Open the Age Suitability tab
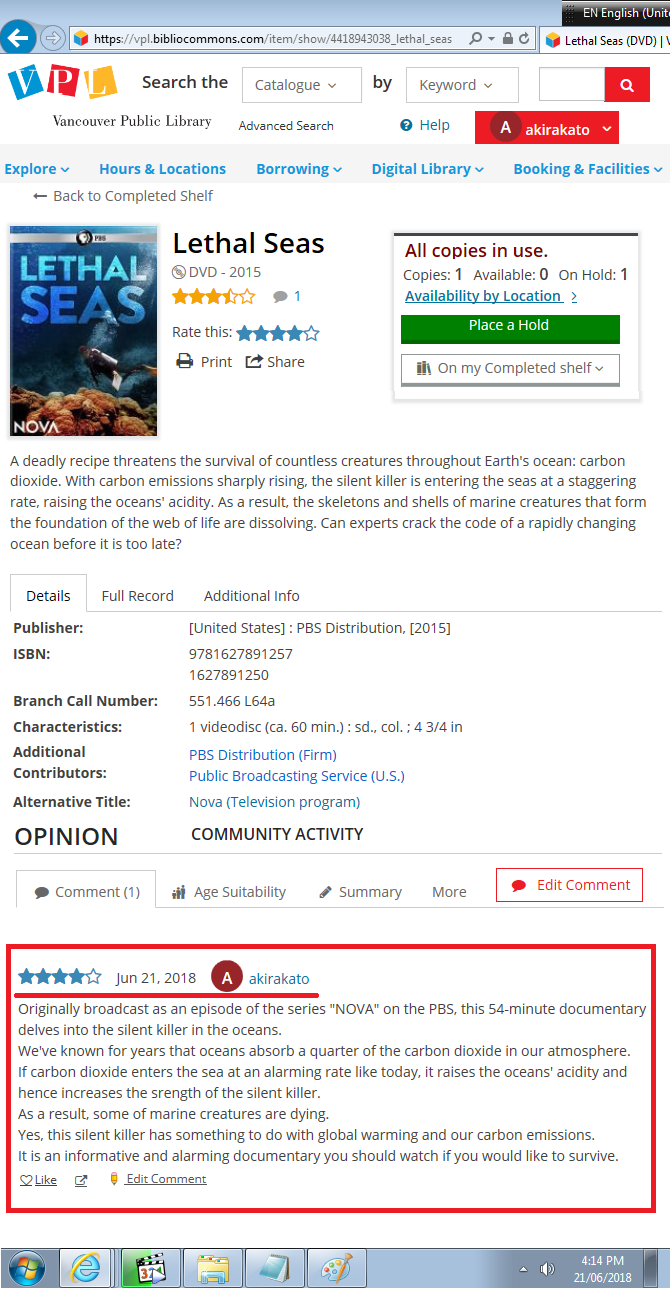The width and height of the screenshot is (670, 1300). click(229, 892)
